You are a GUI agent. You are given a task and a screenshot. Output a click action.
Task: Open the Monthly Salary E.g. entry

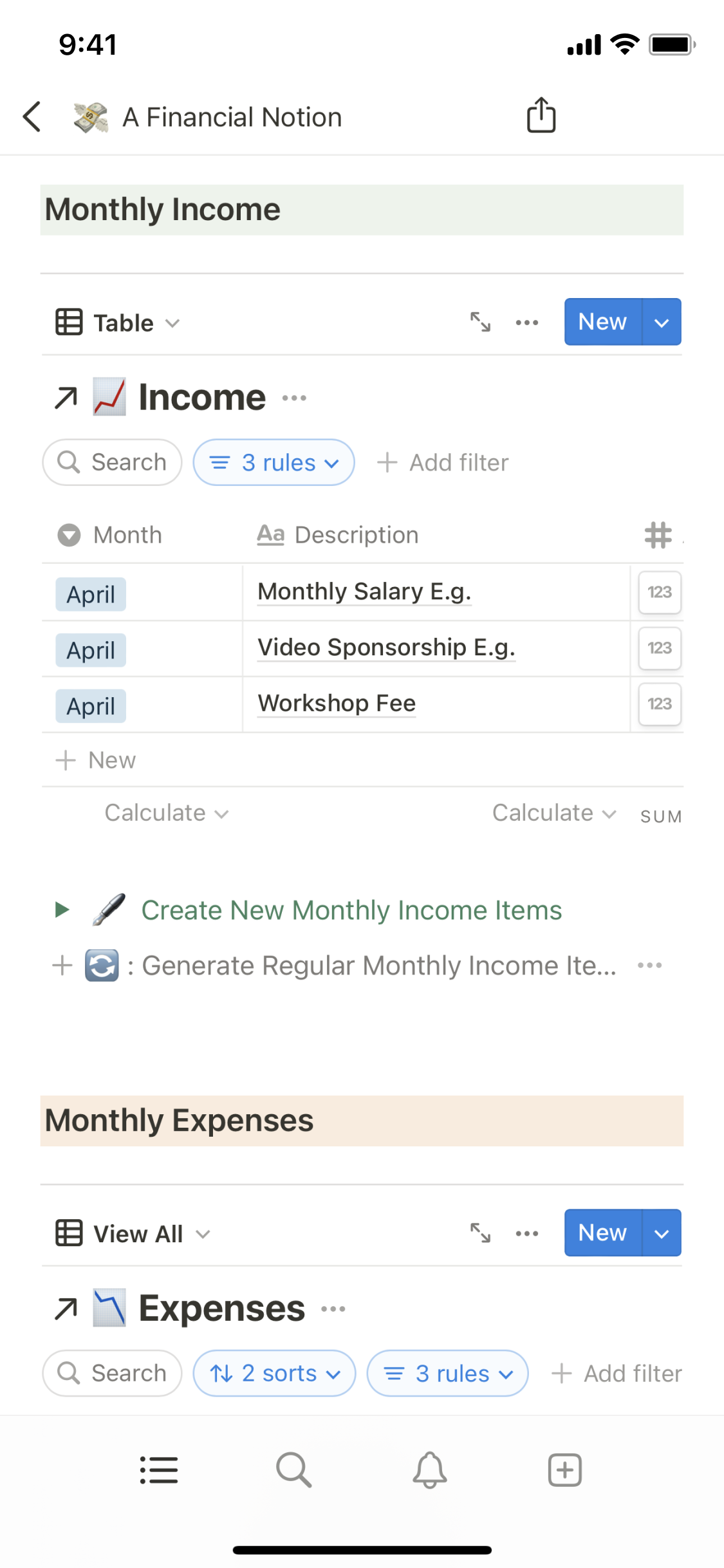(x=364, y=592)
